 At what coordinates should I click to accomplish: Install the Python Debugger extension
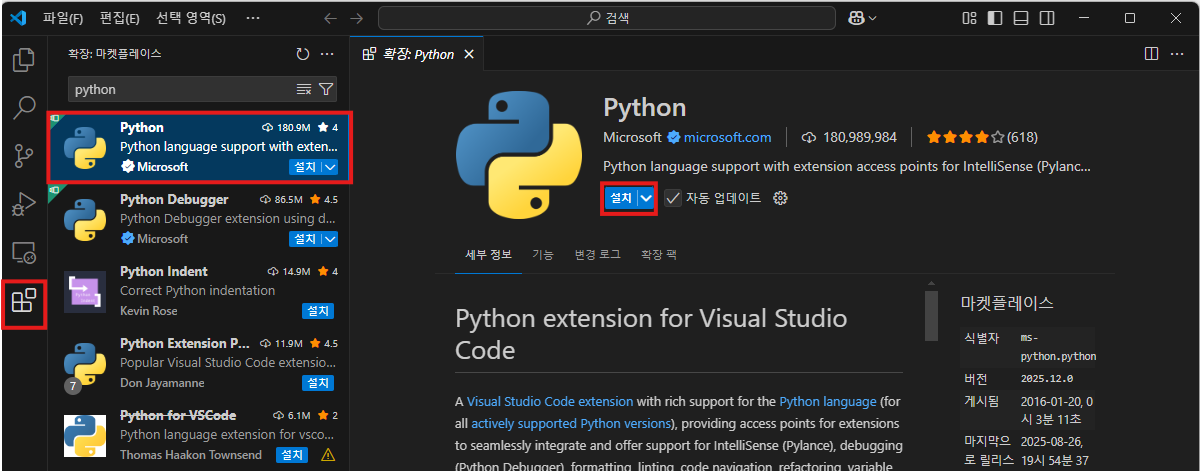pos(305,239)
